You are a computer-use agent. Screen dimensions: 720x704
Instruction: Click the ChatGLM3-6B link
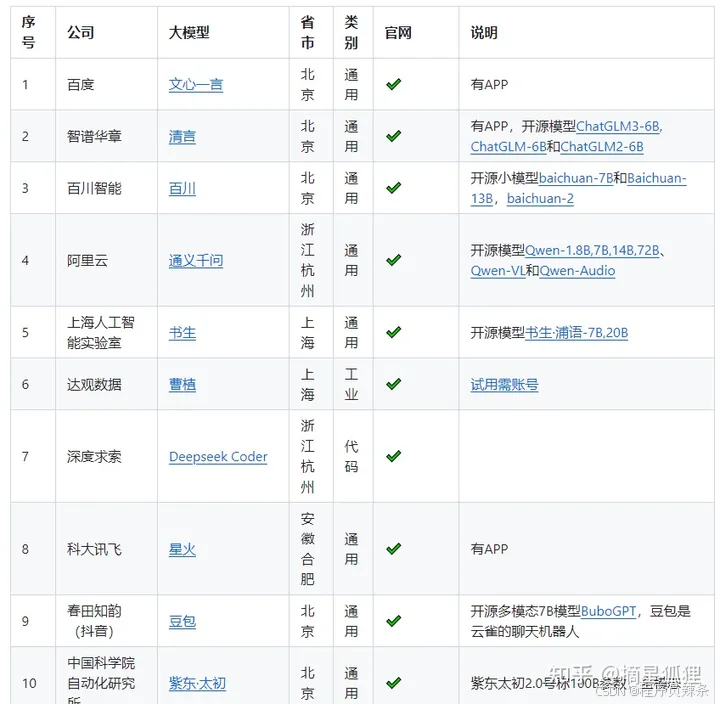619,126
